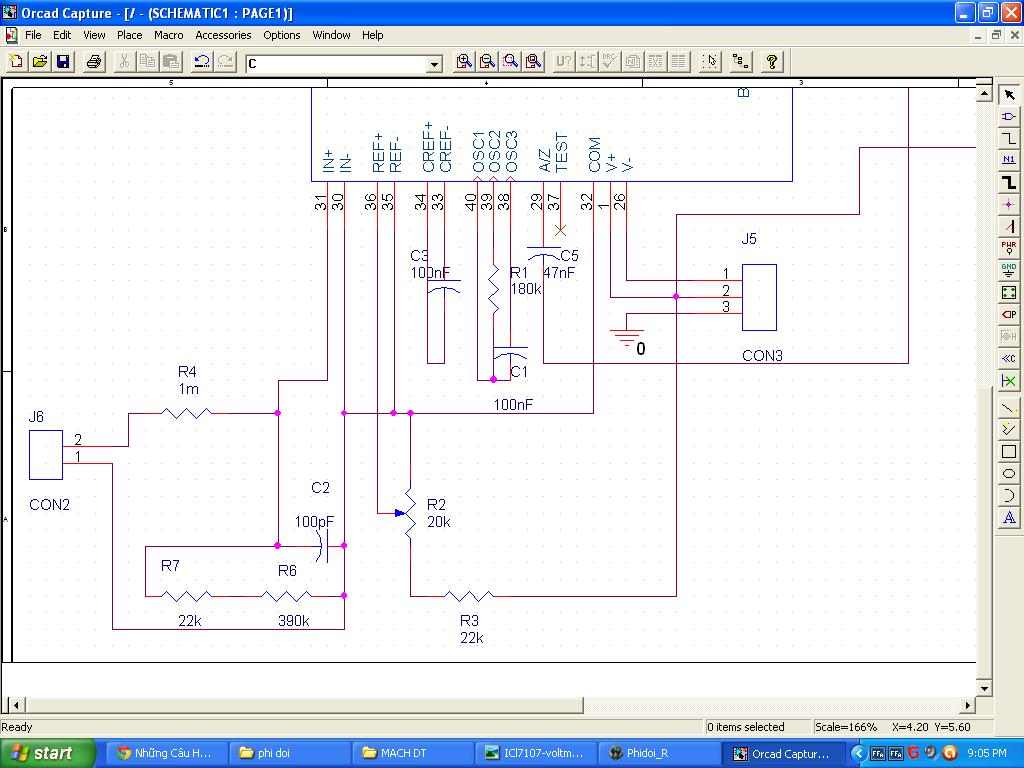Viewport: 1024px width, 768px height.
Task: Open the part selection dropdown arrow
Action: pyautogui.click(x=434, y=64)
